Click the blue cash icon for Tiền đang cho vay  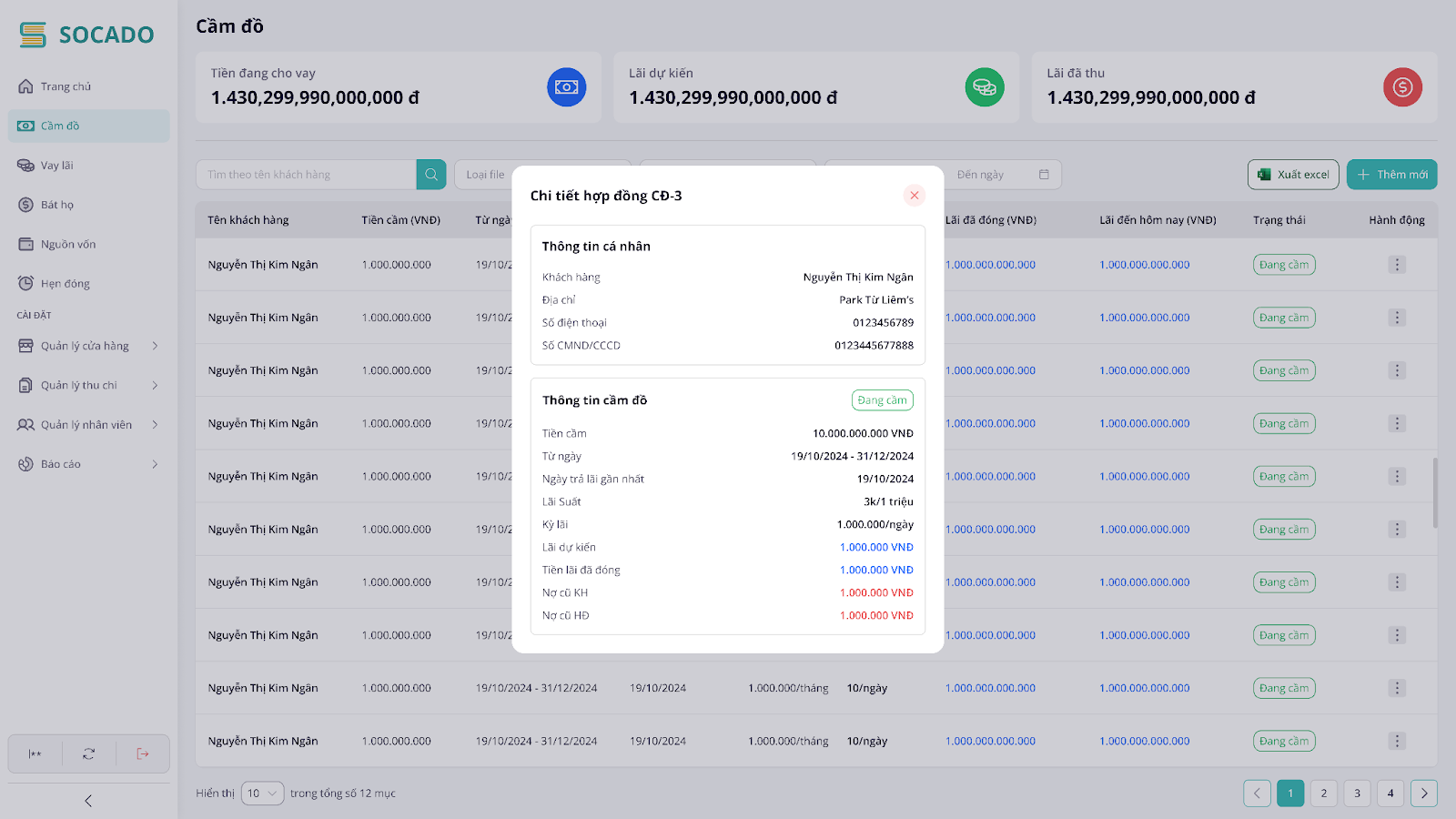point(566,87)
